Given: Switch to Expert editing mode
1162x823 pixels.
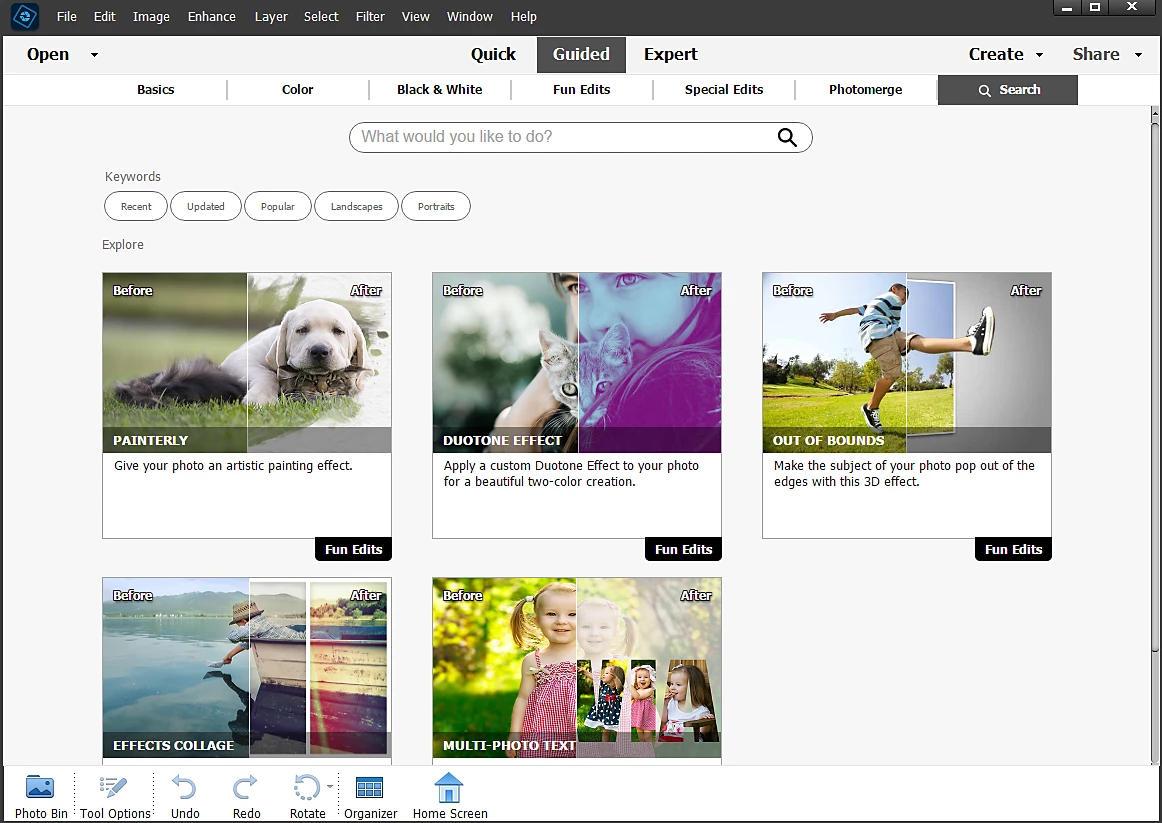Looking at the screenshot, I should 670,55.
